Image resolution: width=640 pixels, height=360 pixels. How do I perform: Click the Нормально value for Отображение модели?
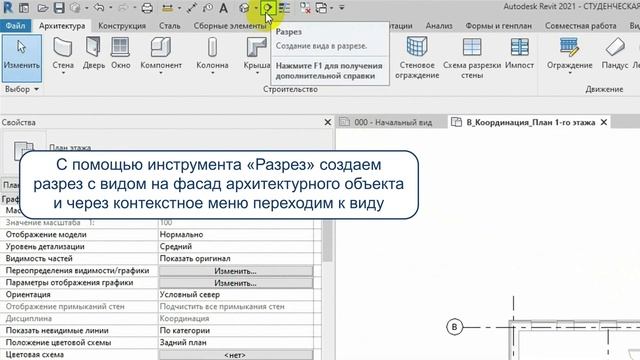[236, 235]
